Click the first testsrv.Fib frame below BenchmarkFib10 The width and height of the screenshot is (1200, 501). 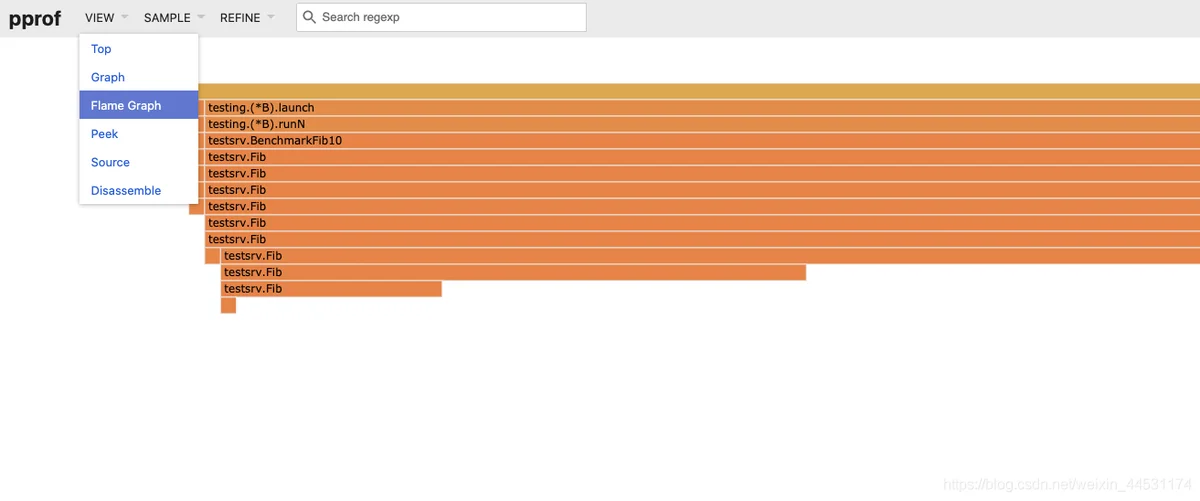pos(700,157)
